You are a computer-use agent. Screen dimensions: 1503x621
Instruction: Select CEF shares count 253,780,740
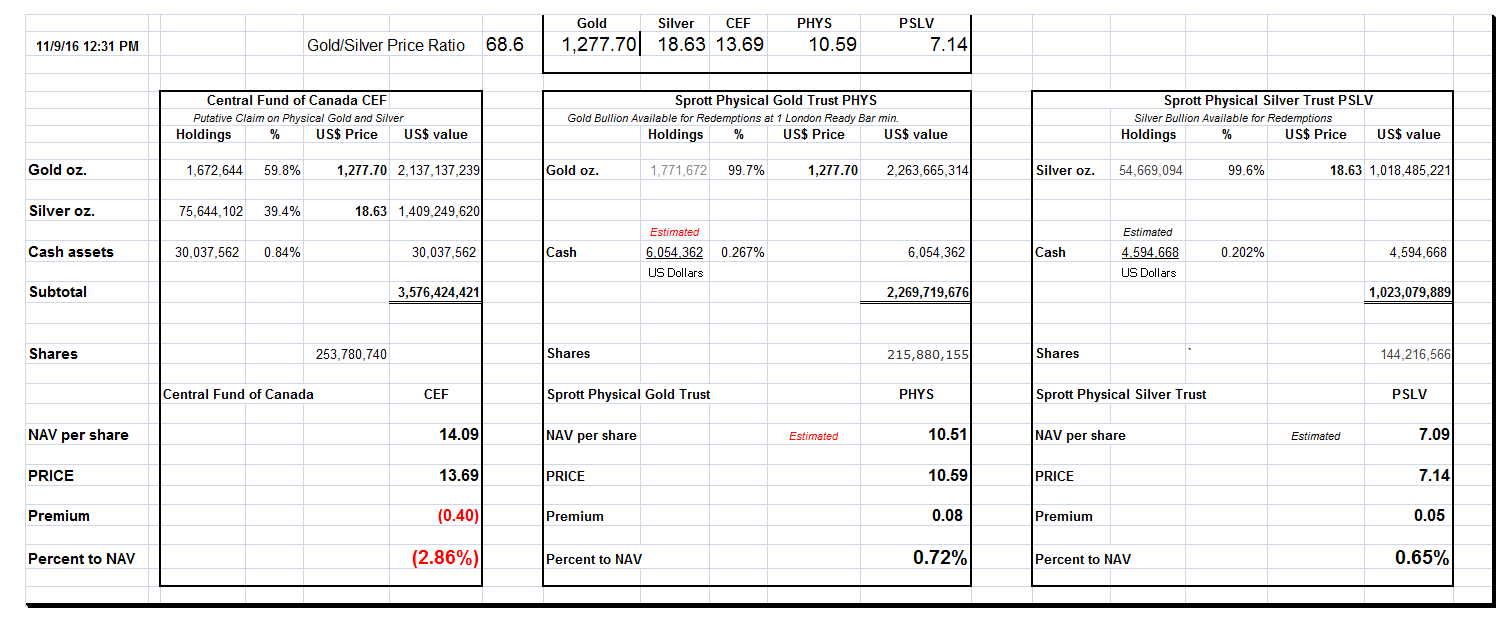(351, 354)
